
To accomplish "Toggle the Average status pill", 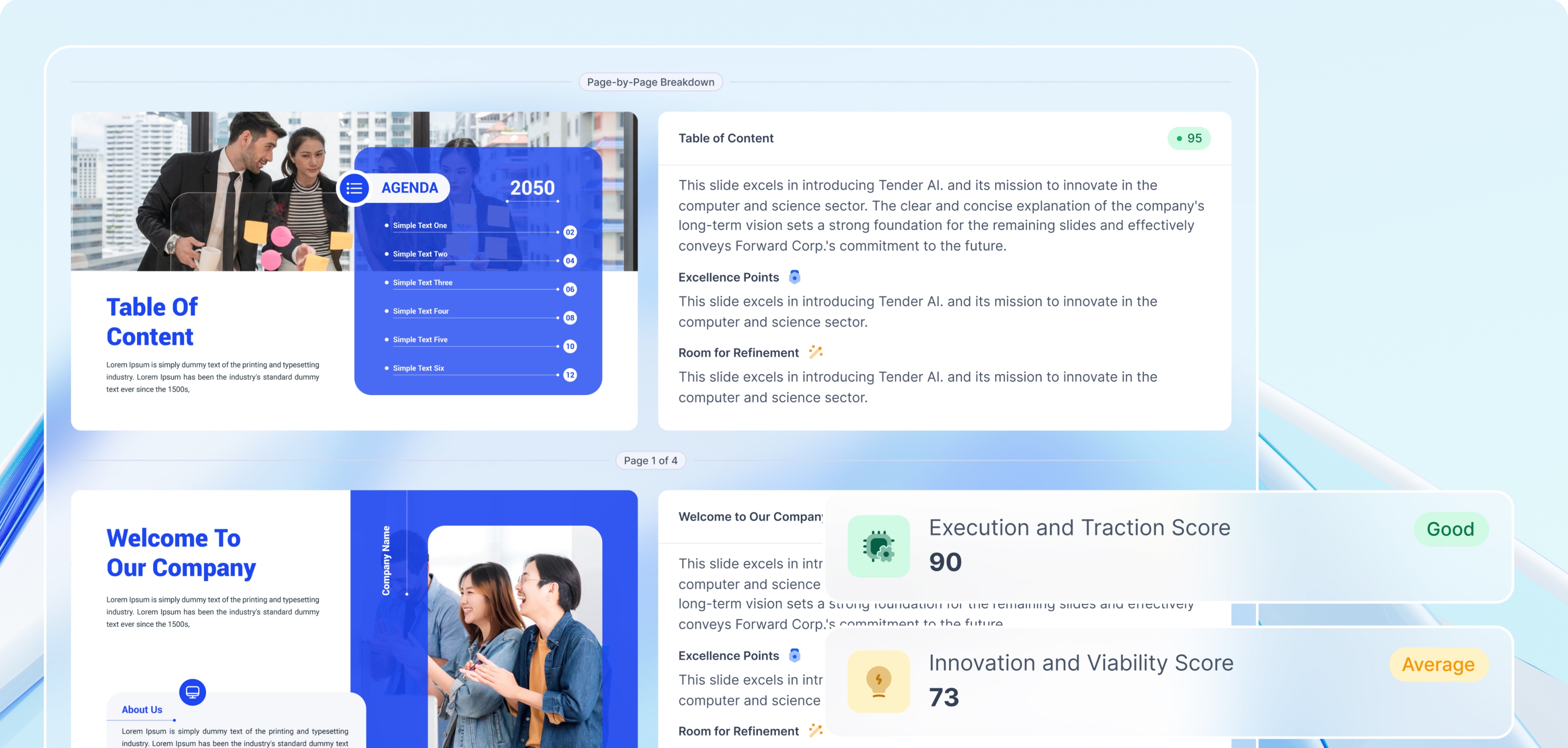I will tap(1438, 664).
